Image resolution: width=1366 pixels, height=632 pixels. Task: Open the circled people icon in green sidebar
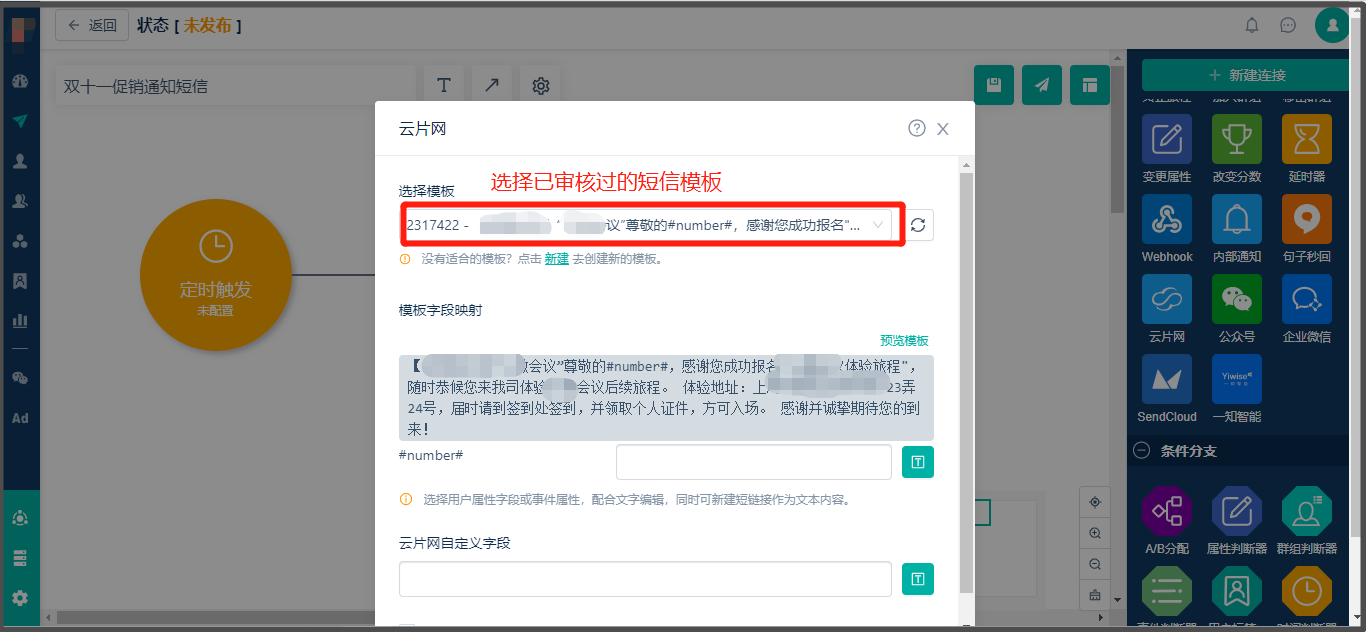pyautogui.click(x=20, y=518)
